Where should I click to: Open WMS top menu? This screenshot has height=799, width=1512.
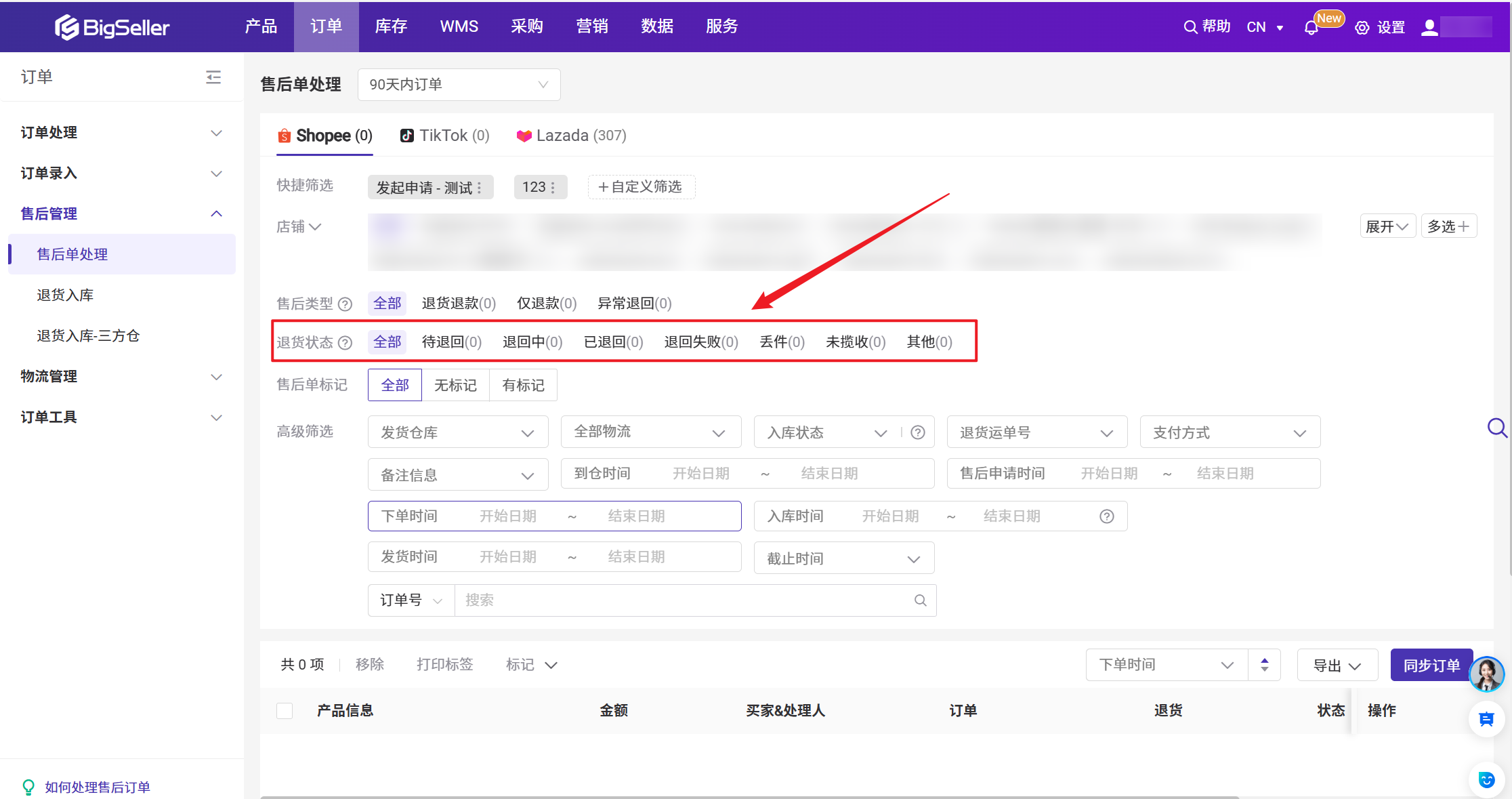pos(459,26)
